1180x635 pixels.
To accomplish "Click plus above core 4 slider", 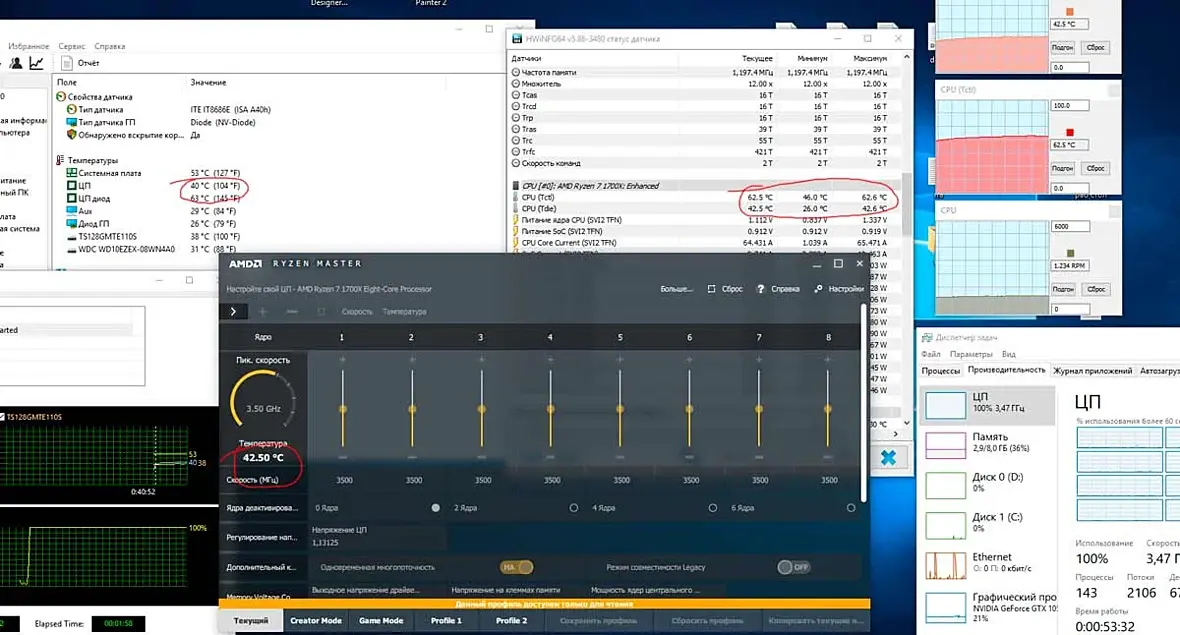I will point(550,360).
